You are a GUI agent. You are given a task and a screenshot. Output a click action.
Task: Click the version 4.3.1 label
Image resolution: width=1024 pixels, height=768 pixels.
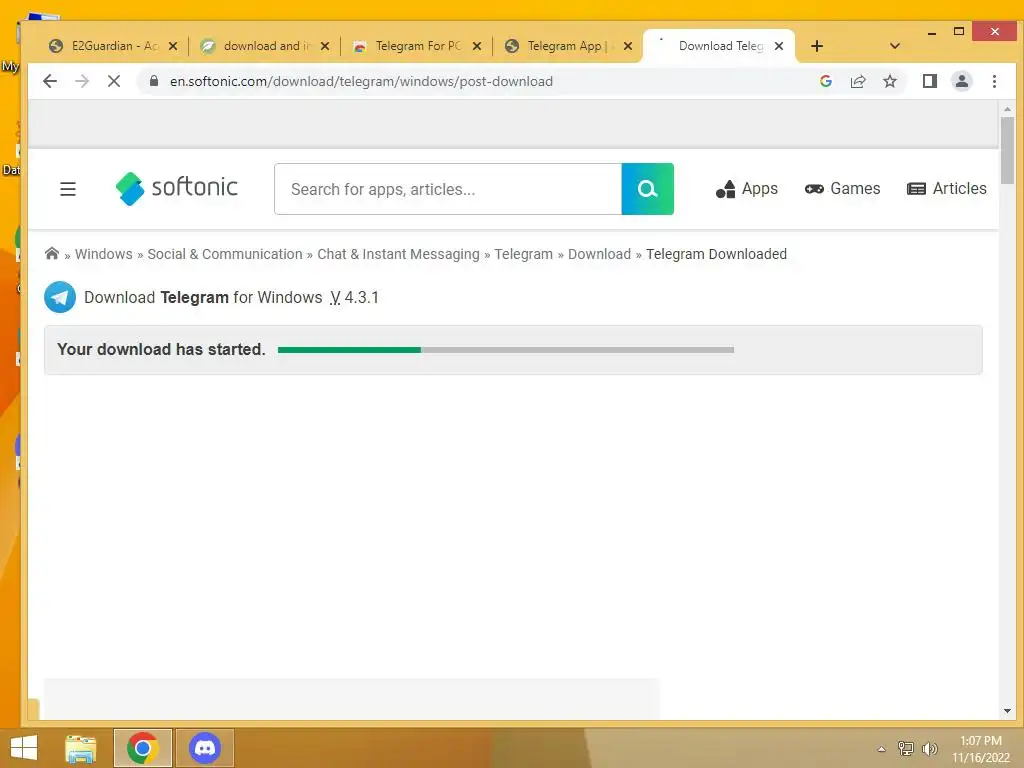354,298
